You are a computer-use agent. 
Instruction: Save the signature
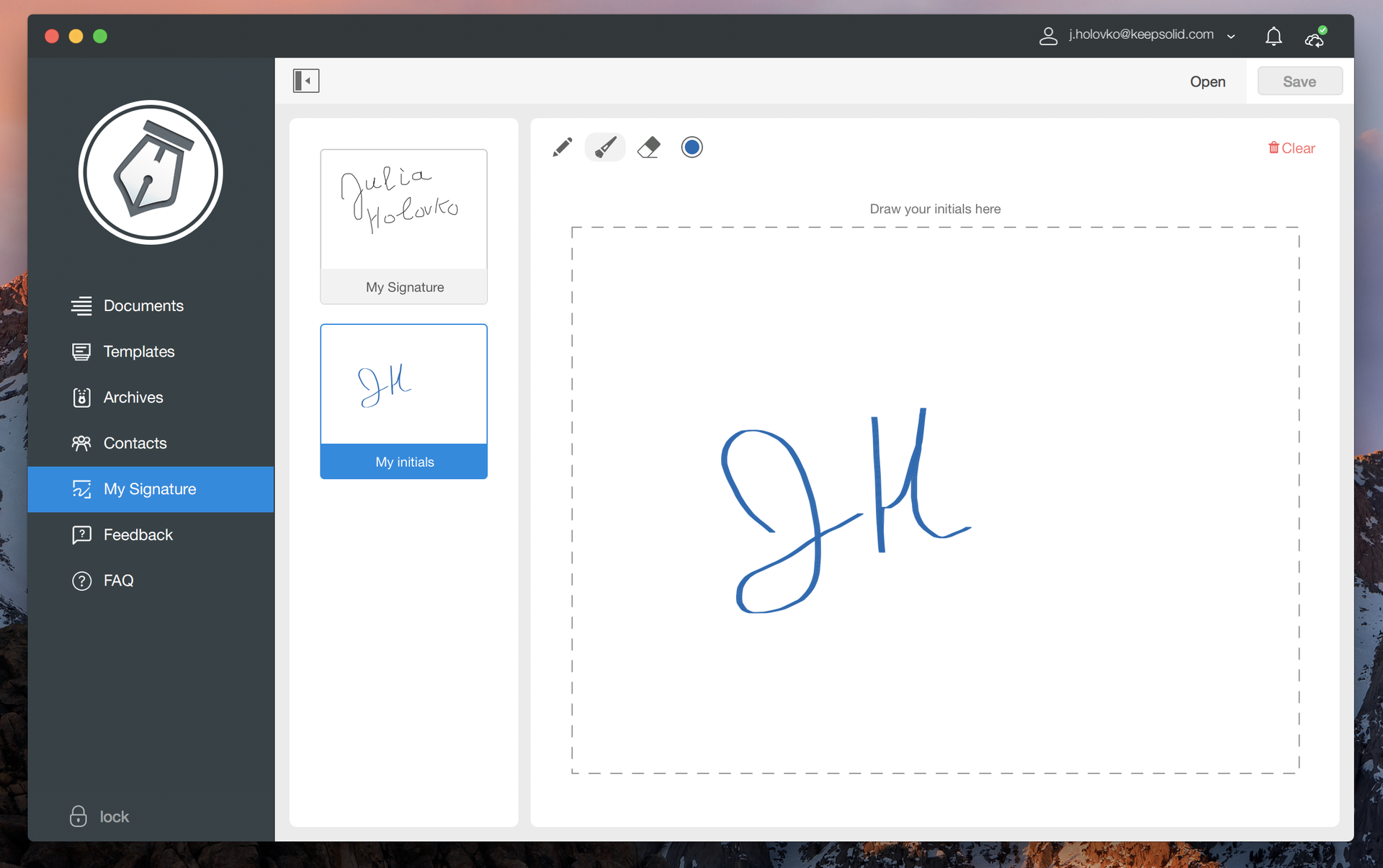click(1299, 81)
